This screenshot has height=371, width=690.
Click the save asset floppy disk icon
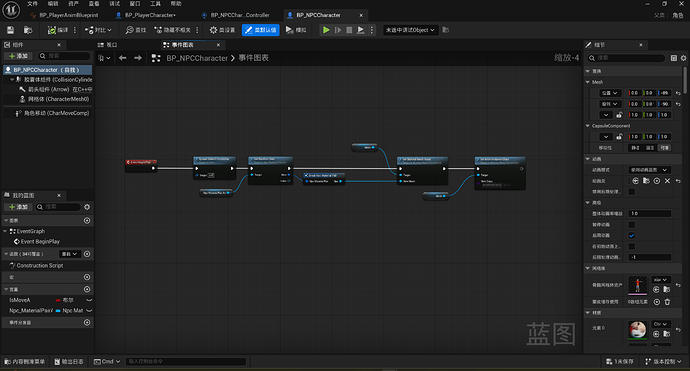11,30
